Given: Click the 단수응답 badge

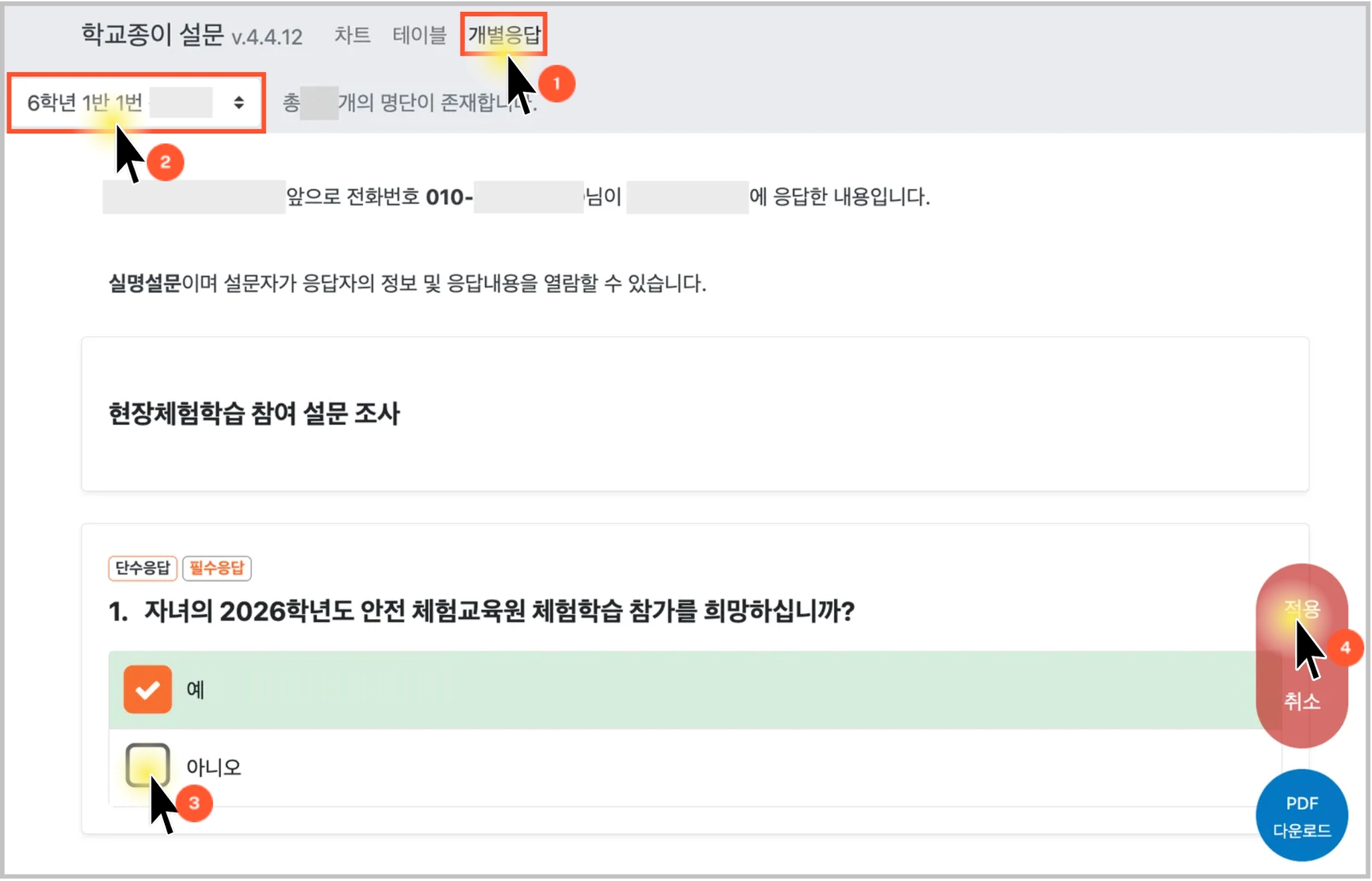Looking at the screenshot, I should 143,568.
